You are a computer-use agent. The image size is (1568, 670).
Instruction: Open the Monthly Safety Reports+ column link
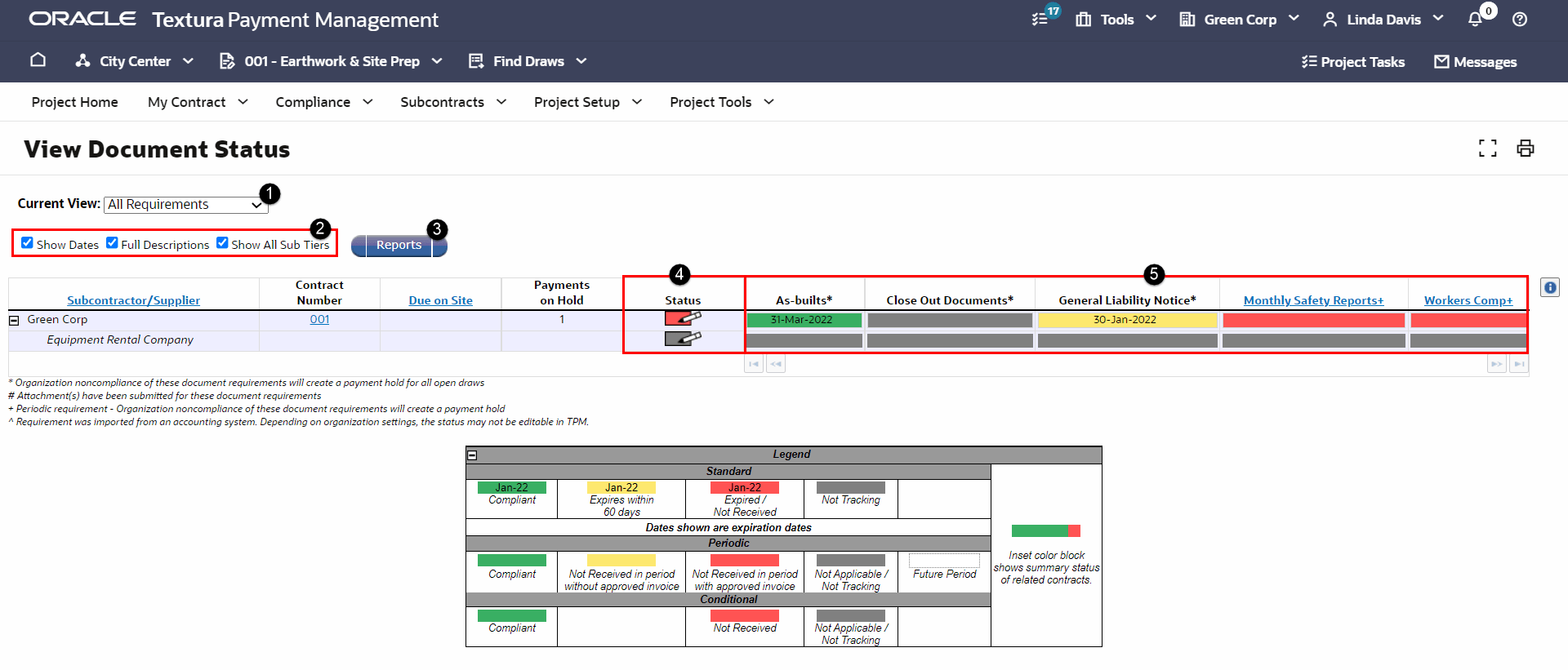pyautogui.click(x=1313, y=300)
